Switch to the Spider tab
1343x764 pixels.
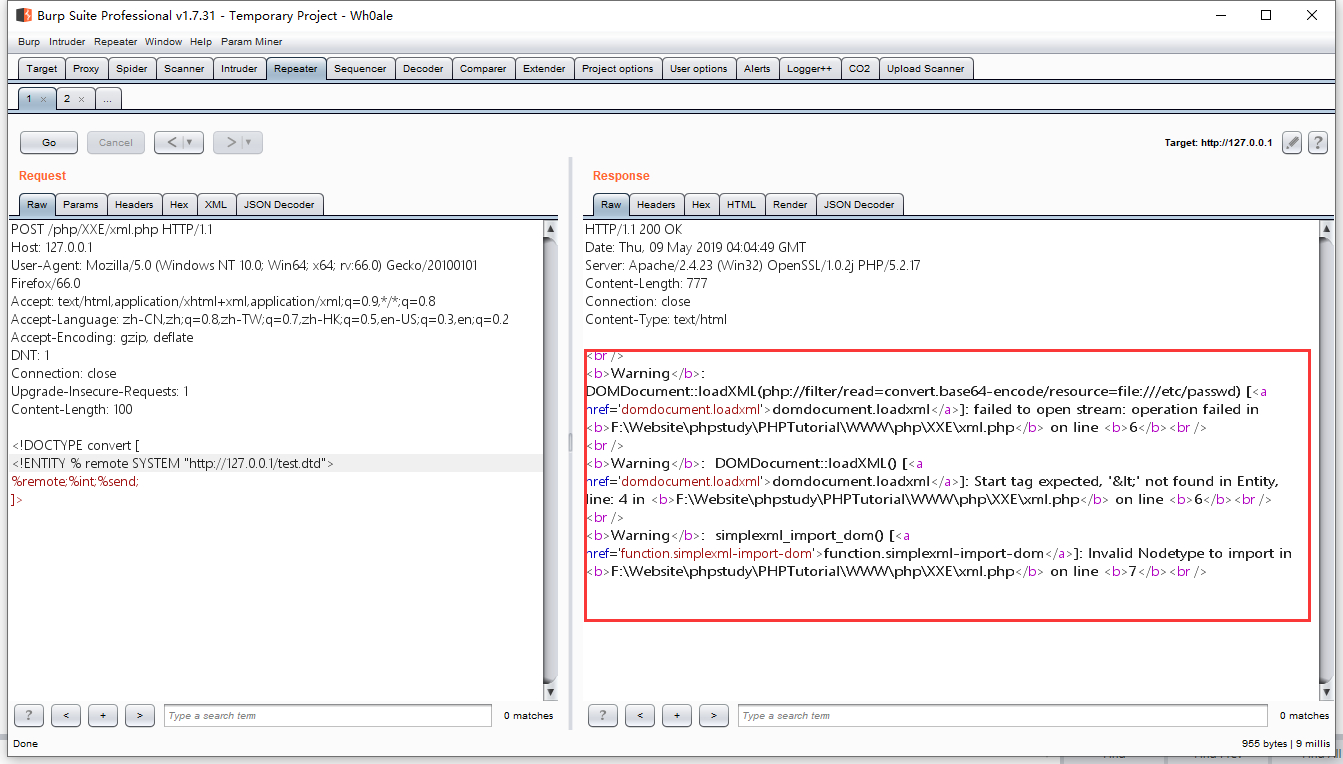tap(131, 68)
